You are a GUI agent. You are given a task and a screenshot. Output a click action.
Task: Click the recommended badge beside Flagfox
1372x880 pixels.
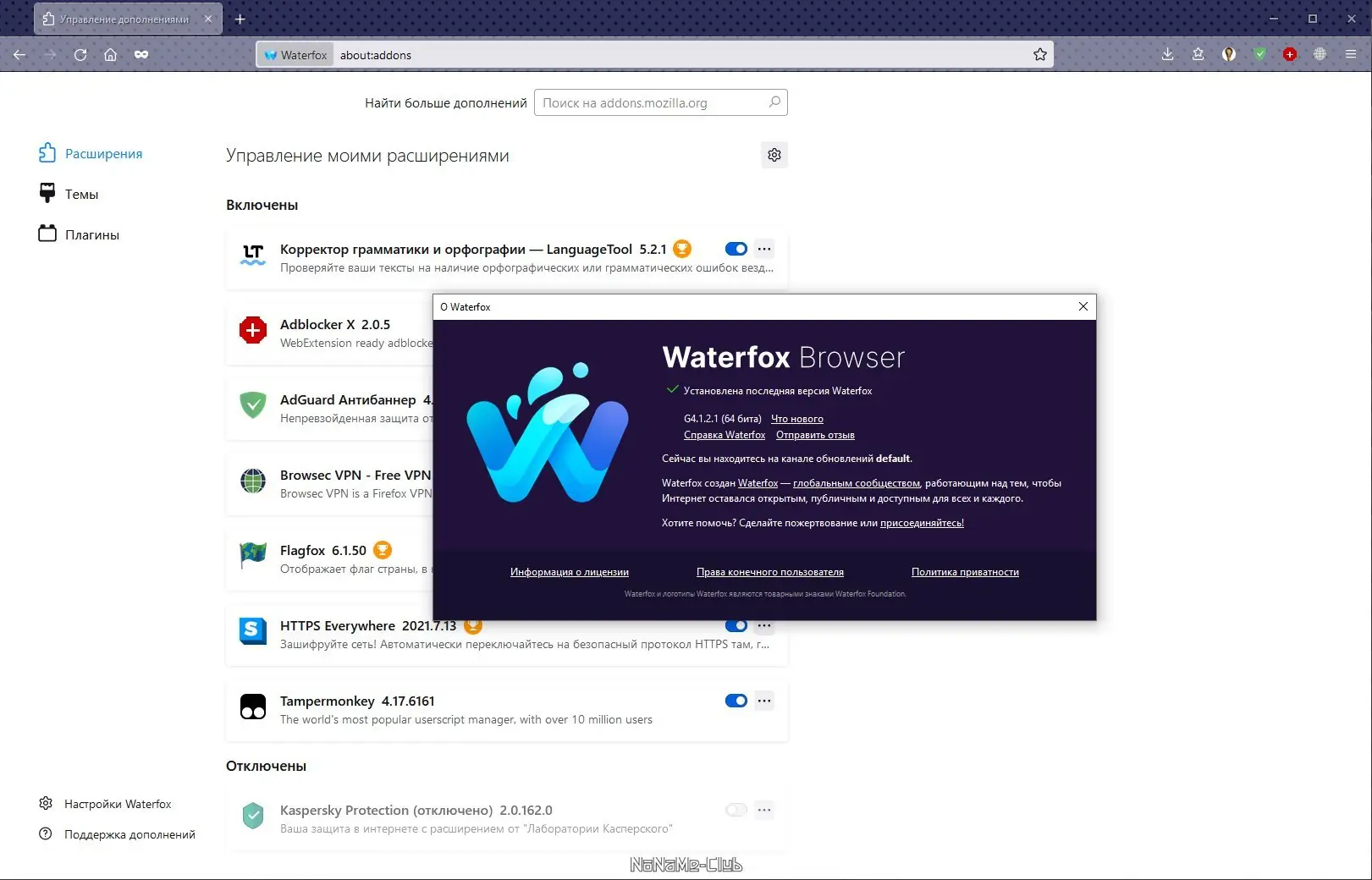[x=383, y=550]
